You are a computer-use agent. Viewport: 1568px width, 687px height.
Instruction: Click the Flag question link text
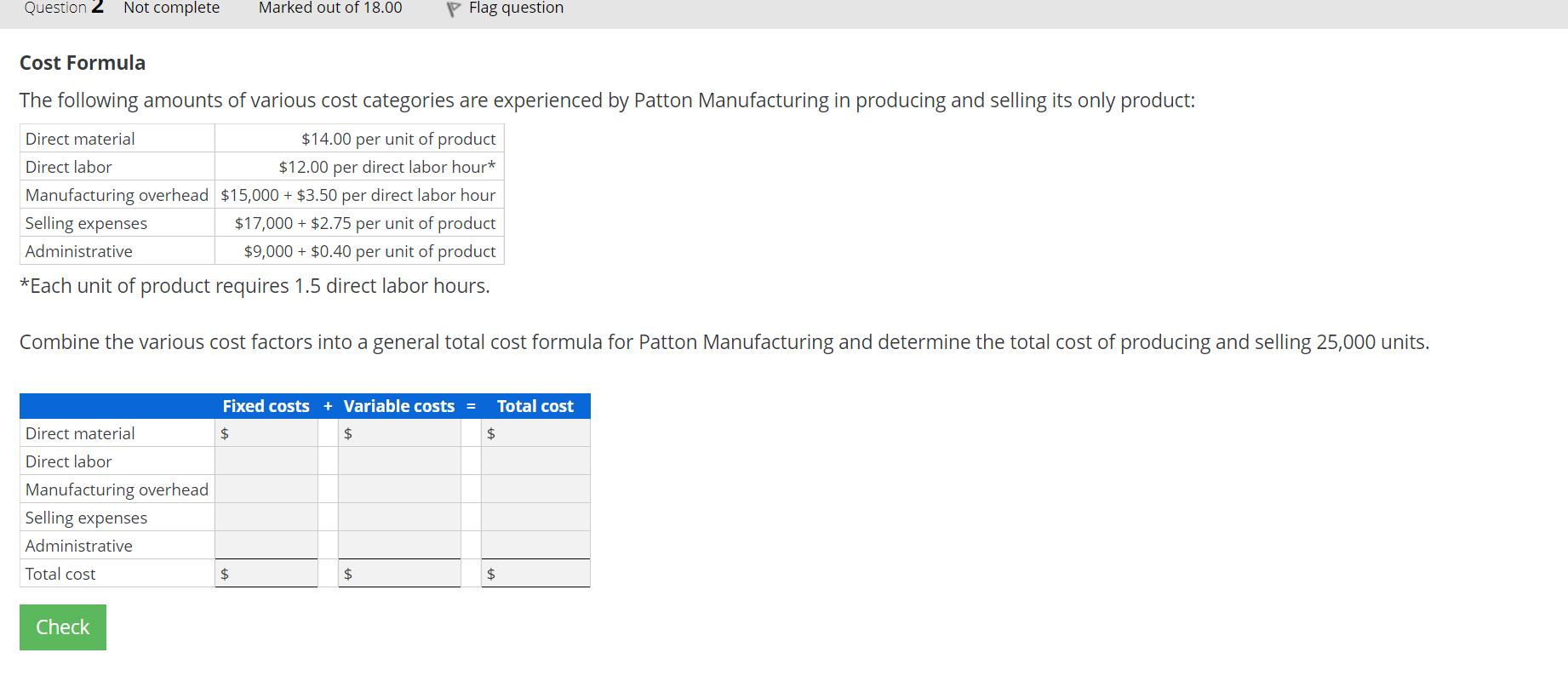(x=516, y=8)
